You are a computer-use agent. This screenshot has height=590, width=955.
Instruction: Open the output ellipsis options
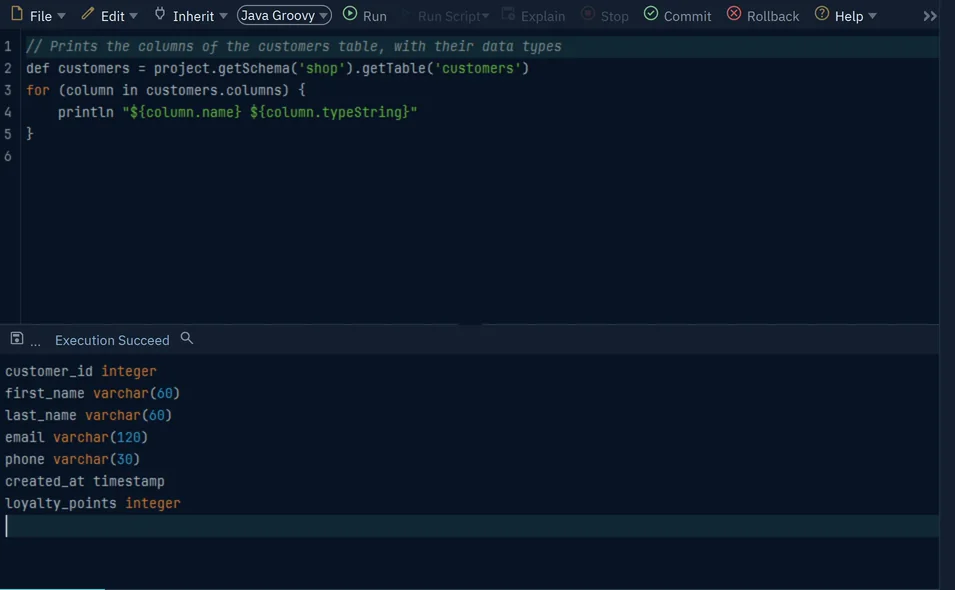click(x=35, y=342)
